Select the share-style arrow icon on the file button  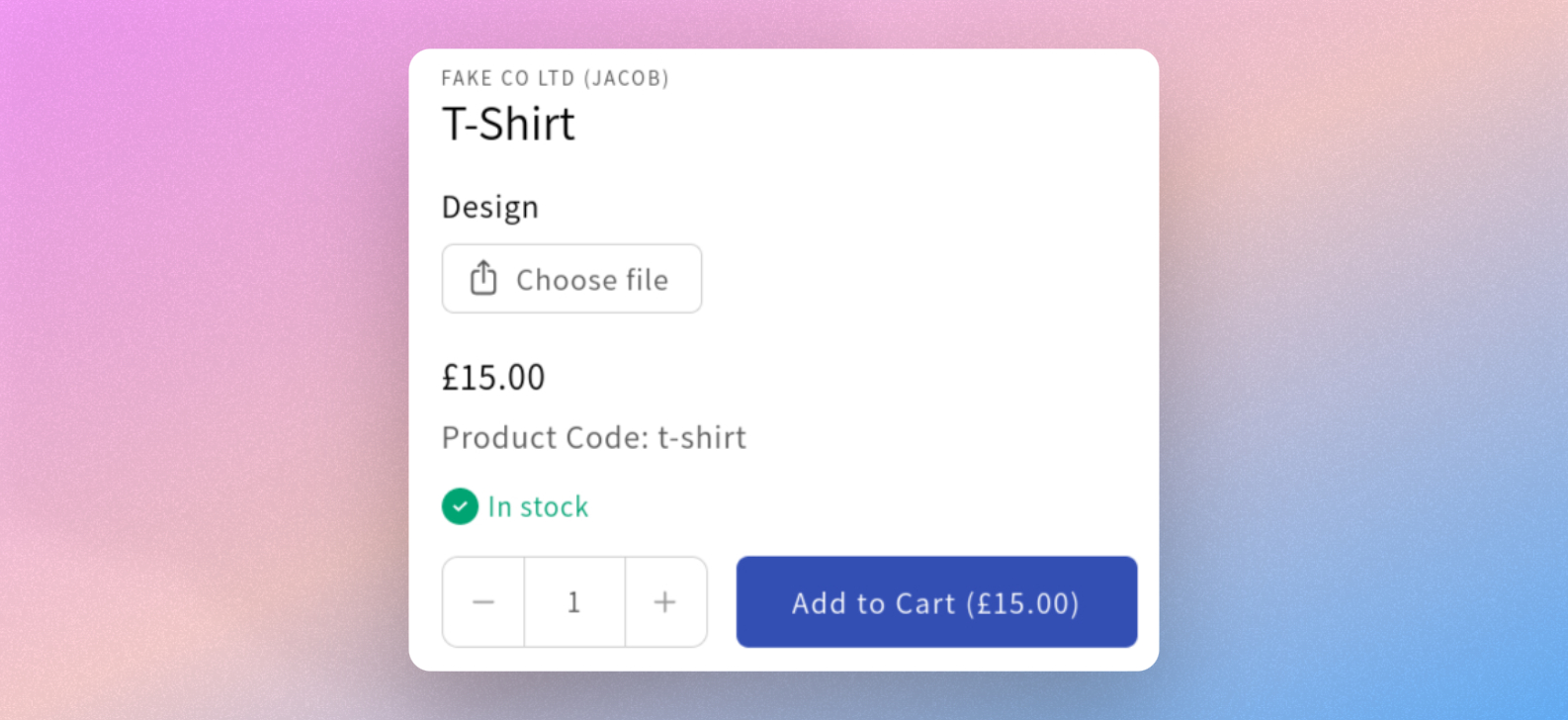[x=482, y=278]
